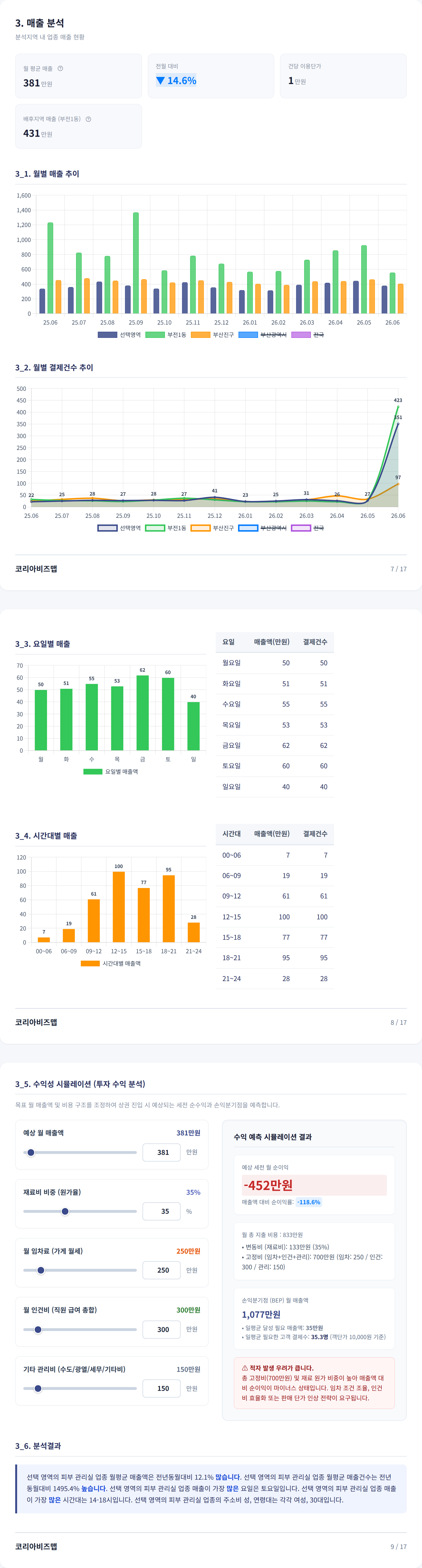Click the 21~24 row label in 시간대 table
The width and height of the screenshot is (422, 1568).
click(231, 978)
